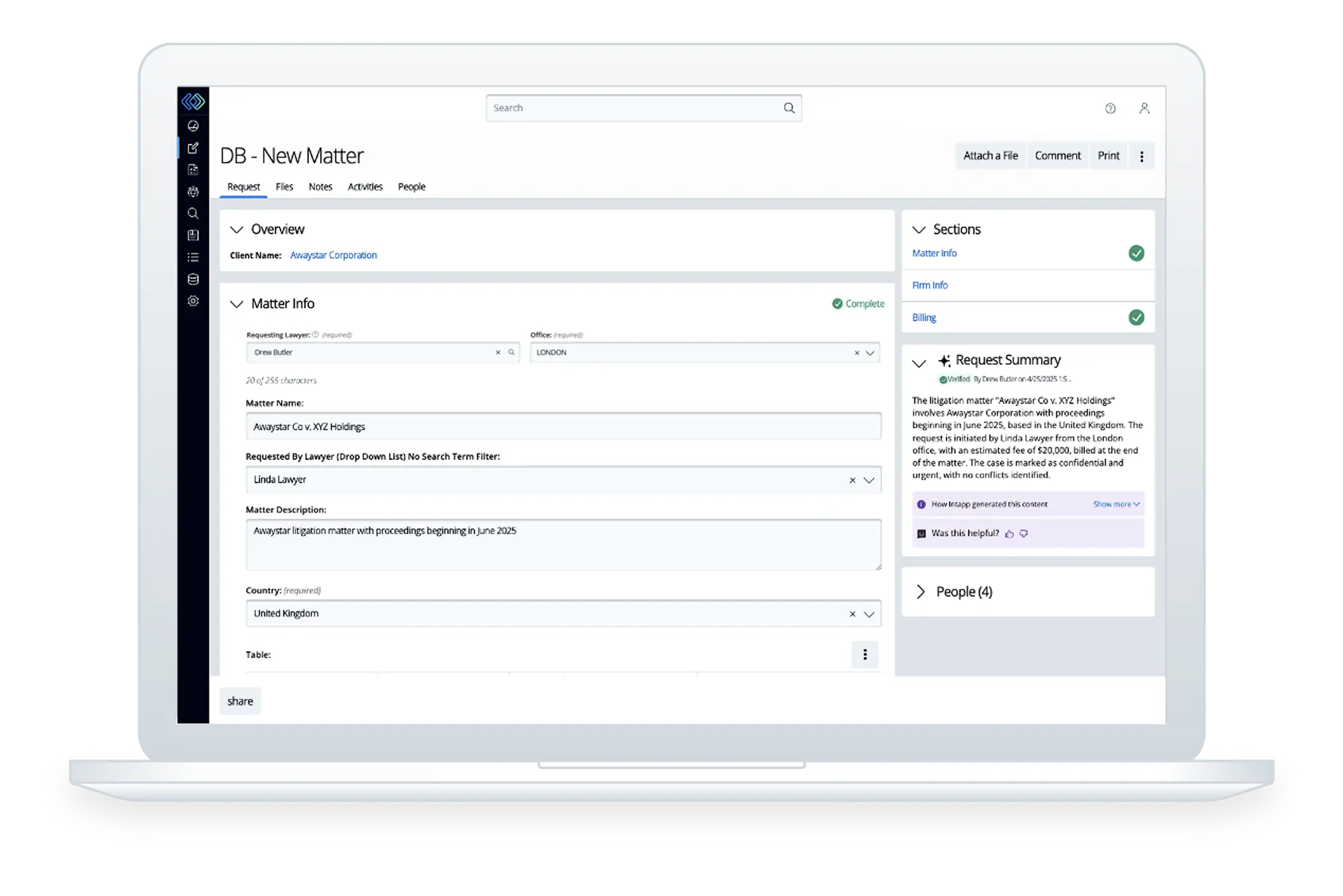Click the sparkle icon beside Request Summary
Screen dimensions: 1343x896
pos(944,361)
